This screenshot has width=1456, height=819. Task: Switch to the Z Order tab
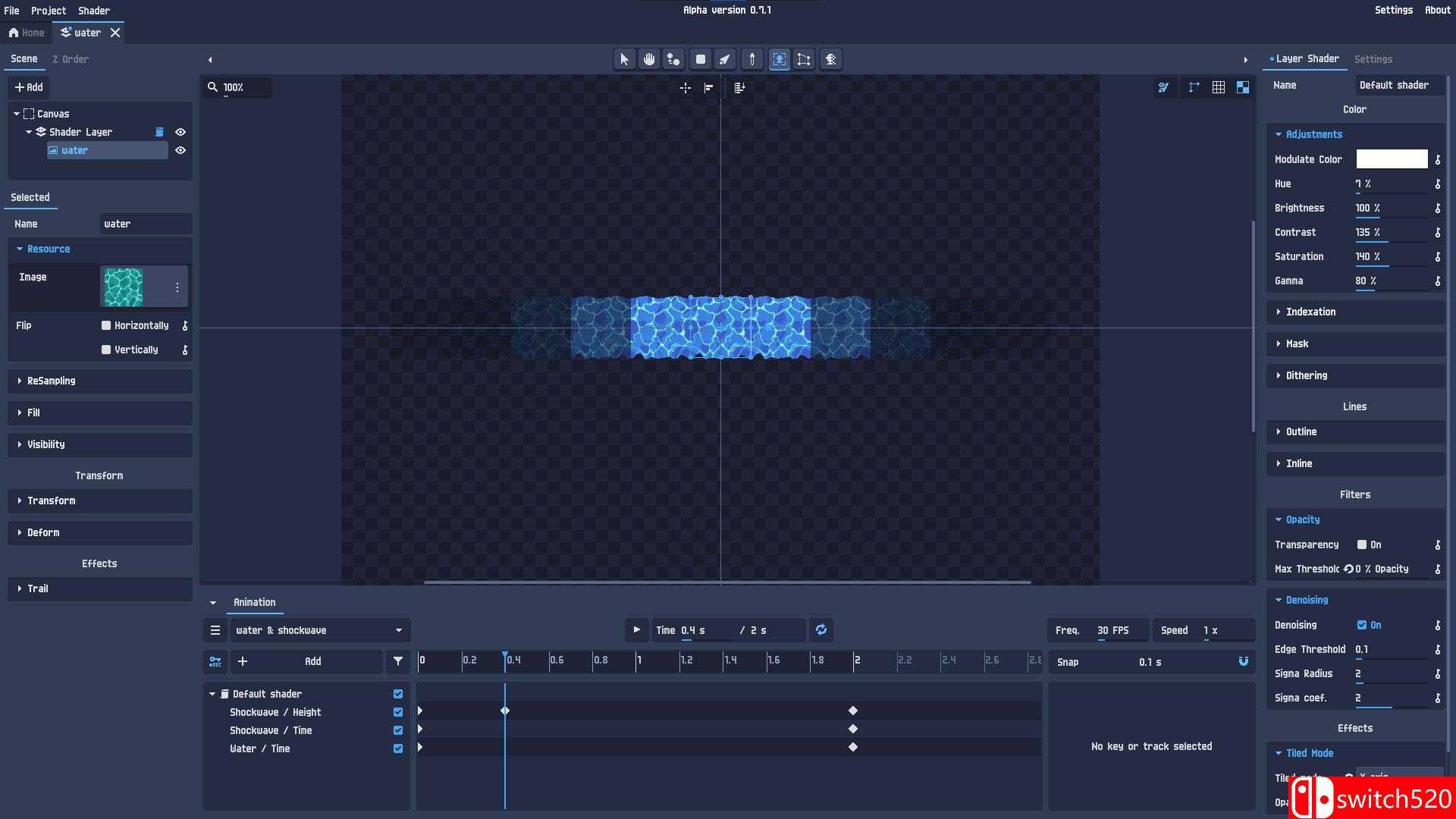pyautogui.click(x=71, y=58)
